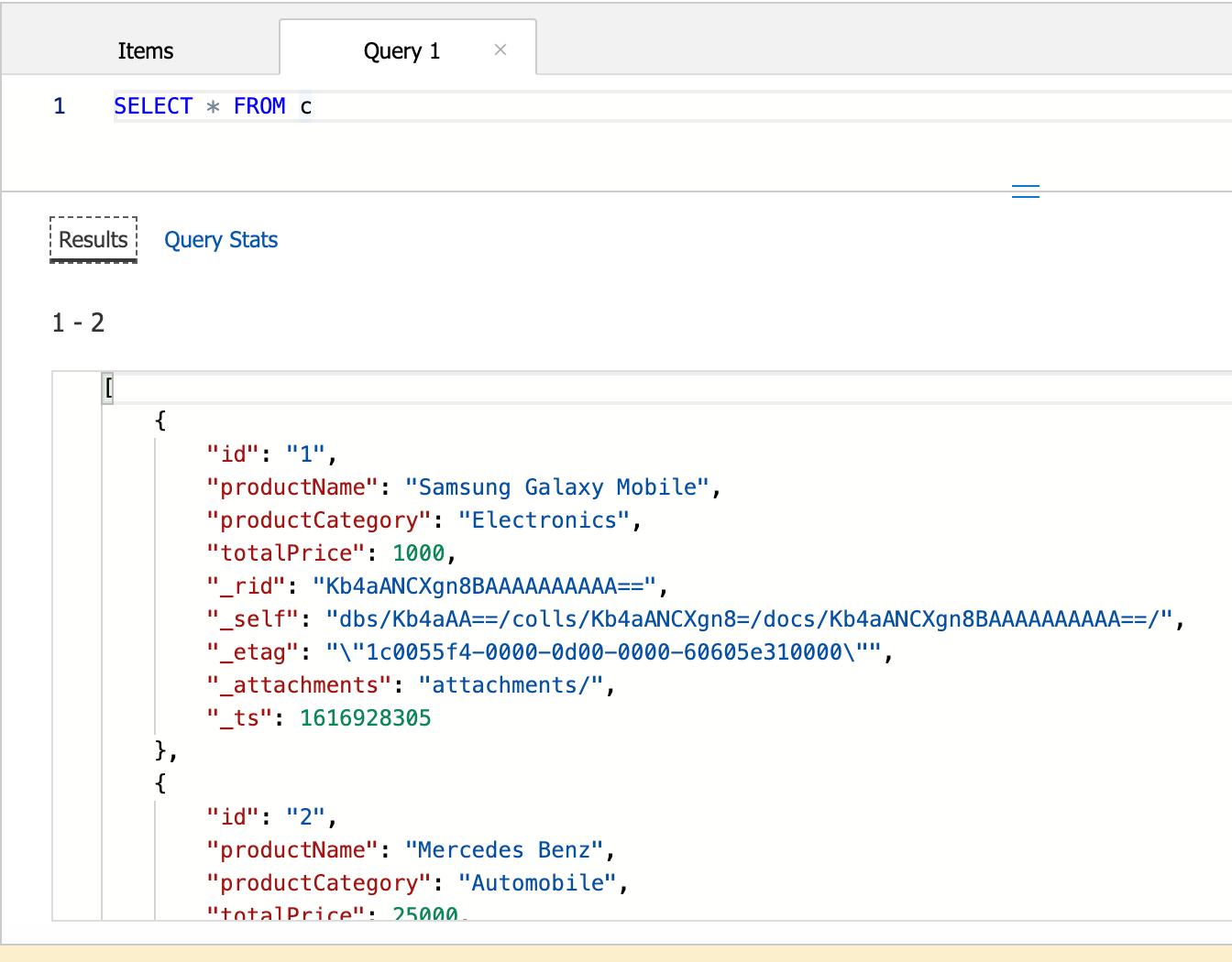Click the opening bracket of results JSON

[x=108, y=388]
